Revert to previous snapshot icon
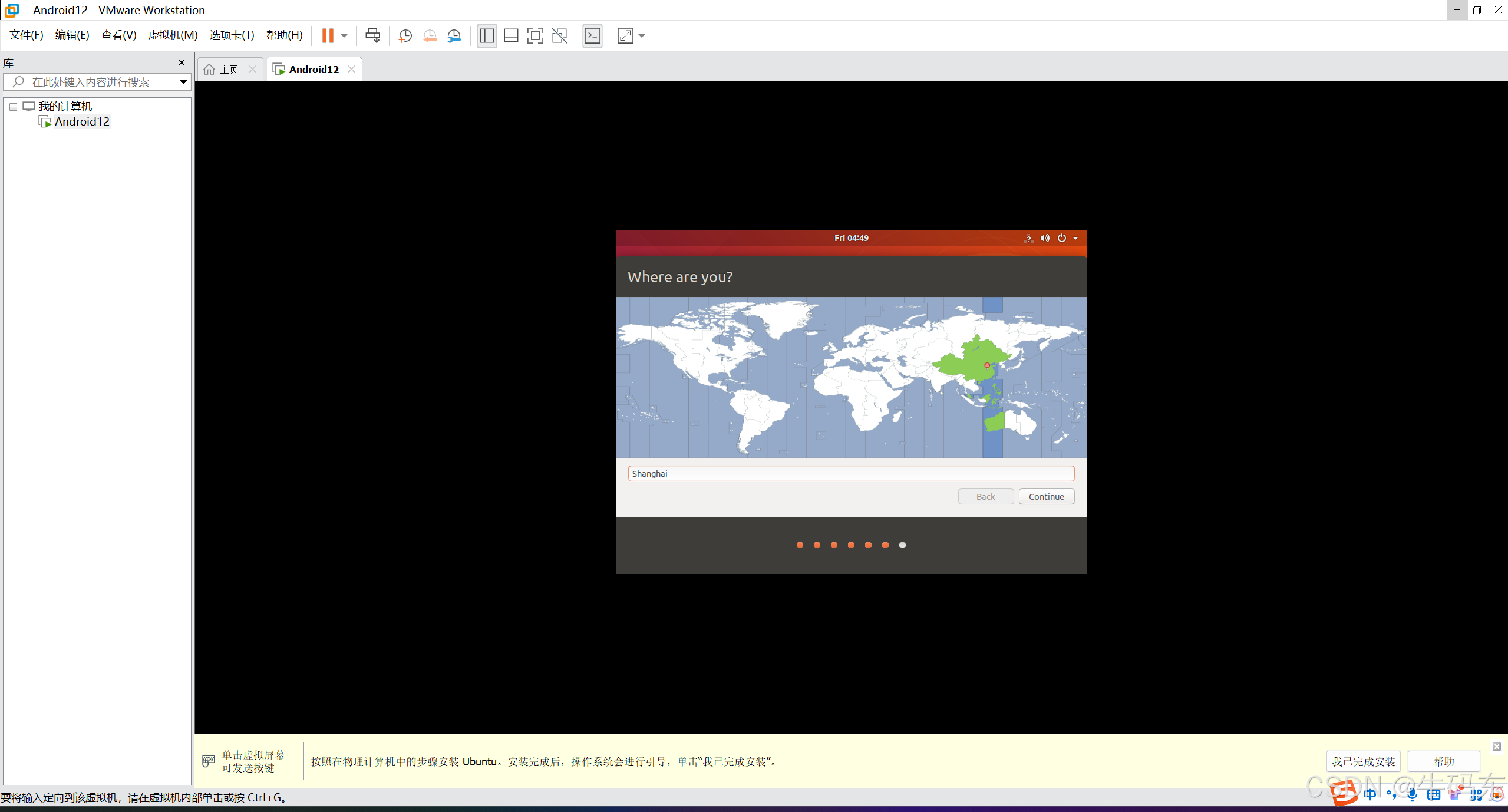 430,35
